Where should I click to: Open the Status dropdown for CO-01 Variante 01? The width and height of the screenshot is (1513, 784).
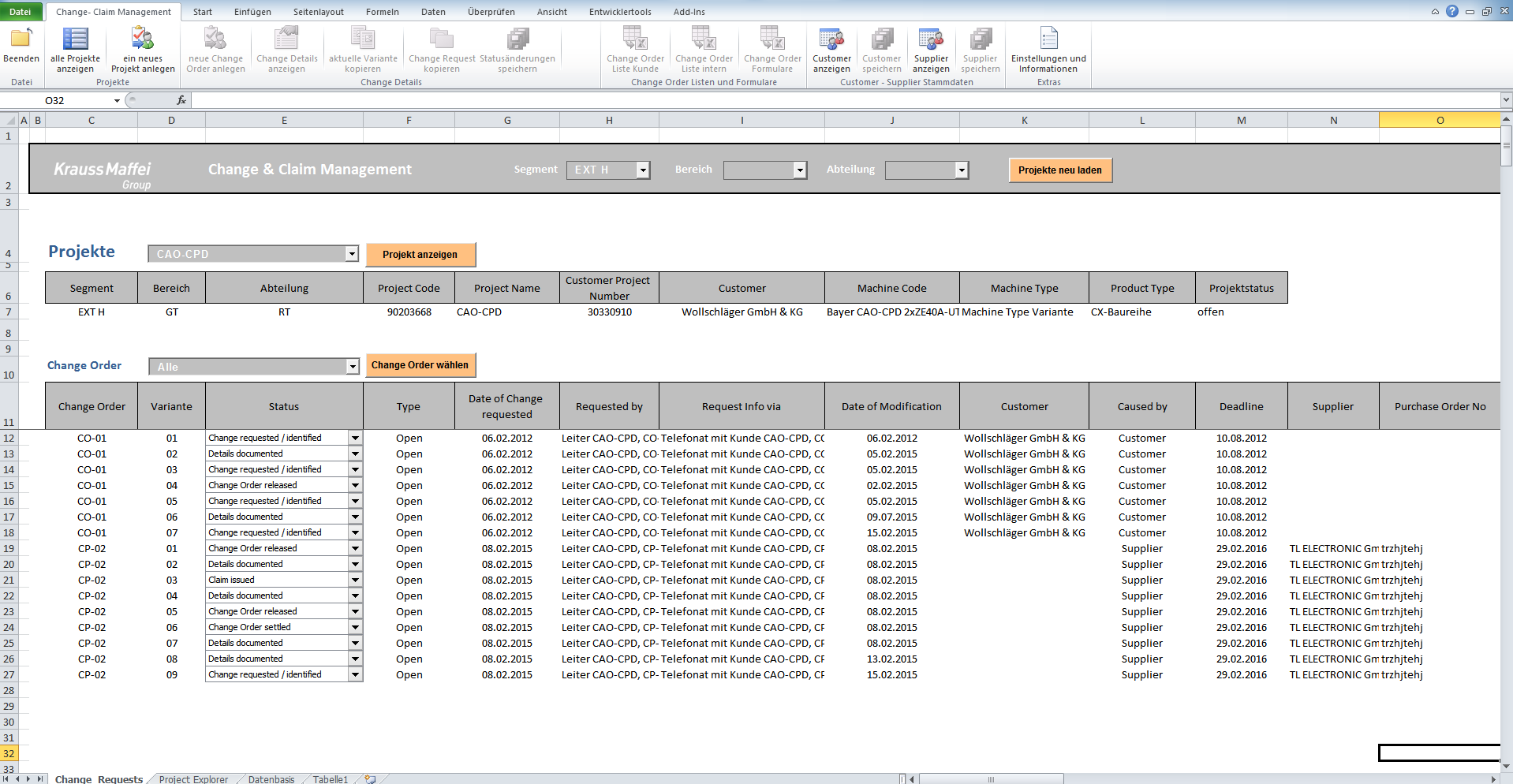pos(355,438)
